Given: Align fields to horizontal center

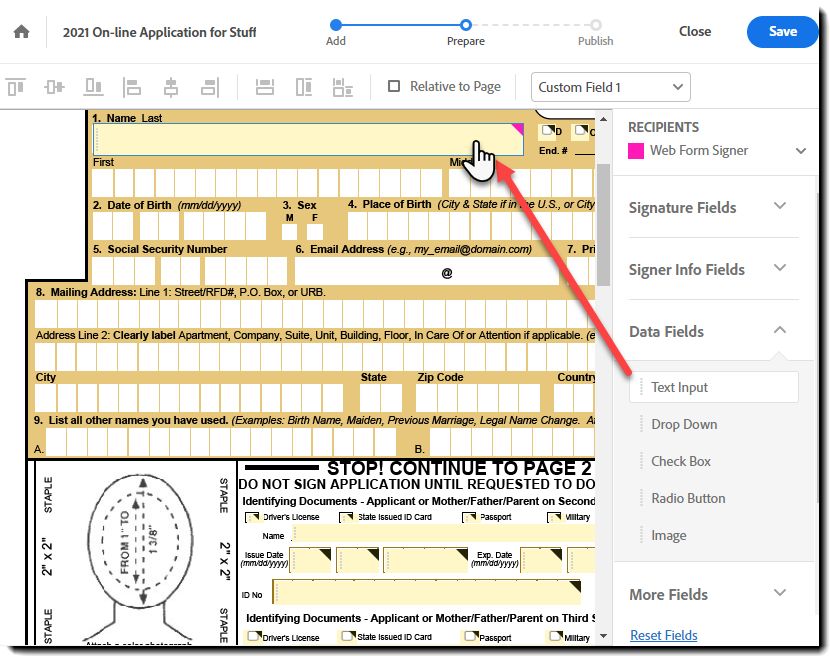Looking at the screenshot, I should tap(170, 87).
